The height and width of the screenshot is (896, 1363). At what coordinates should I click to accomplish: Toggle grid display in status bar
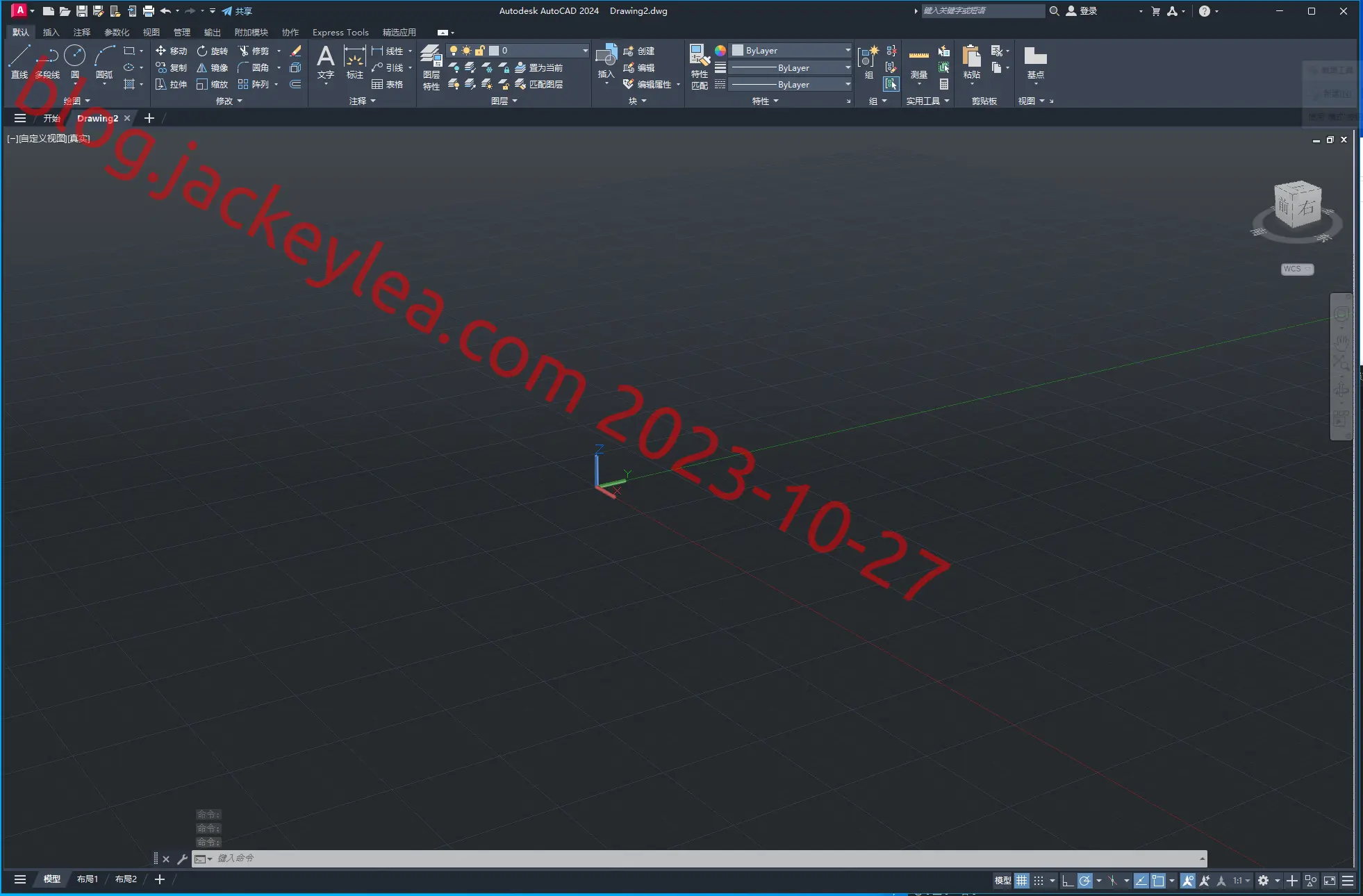(1021, 881)
